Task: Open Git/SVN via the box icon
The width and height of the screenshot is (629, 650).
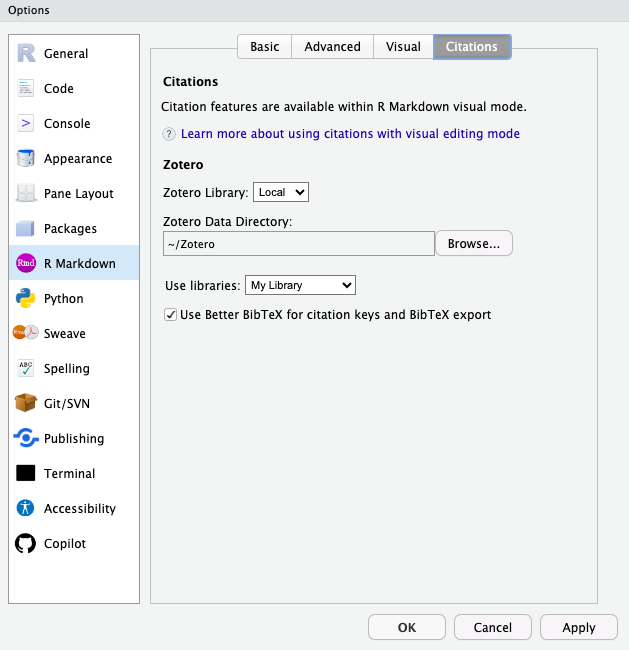Action: [x=25, y=403]
